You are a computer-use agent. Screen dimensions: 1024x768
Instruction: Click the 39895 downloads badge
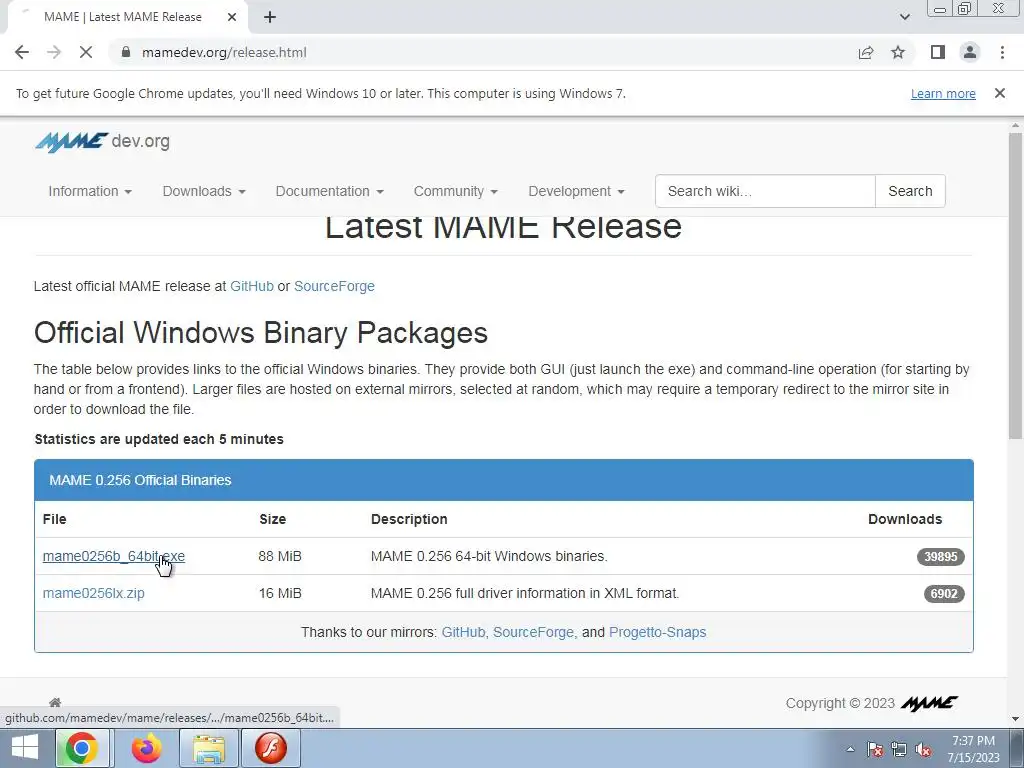[940, 556]
